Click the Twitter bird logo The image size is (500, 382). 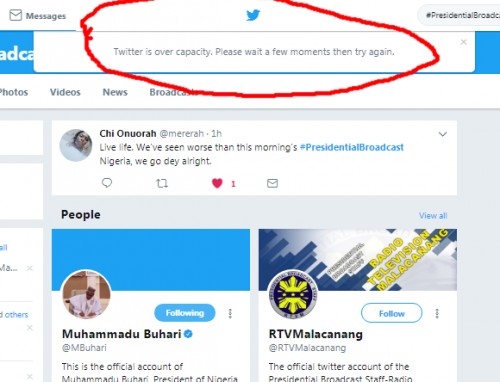coord(253,15)
